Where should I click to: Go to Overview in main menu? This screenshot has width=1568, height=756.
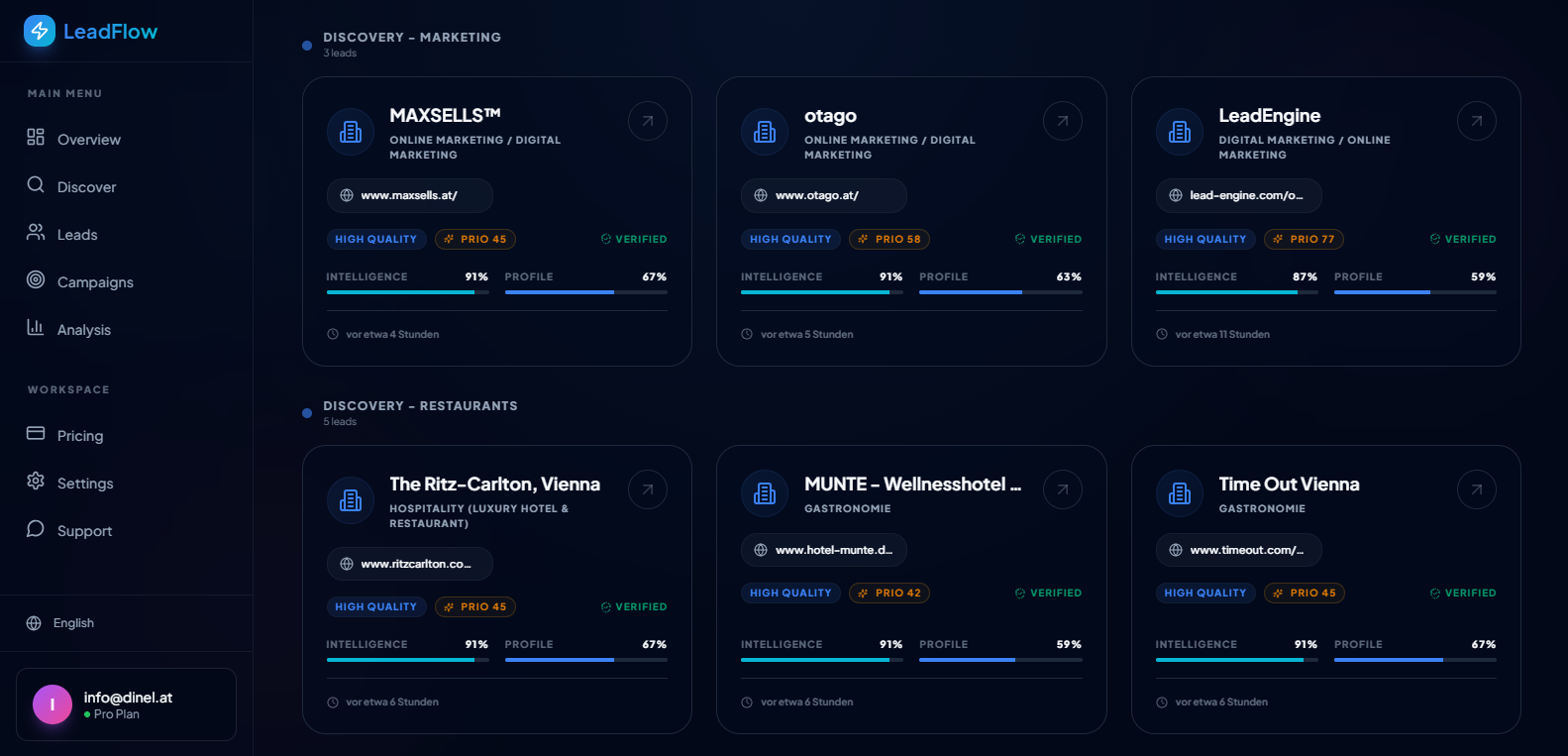[88, 140]
